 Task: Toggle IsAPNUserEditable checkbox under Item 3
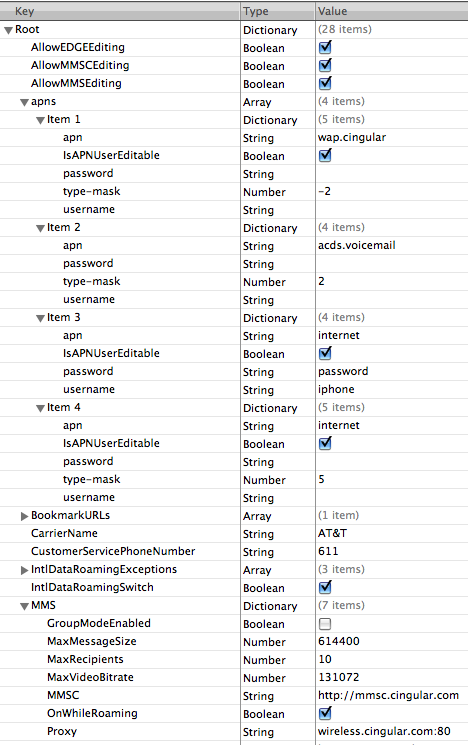click(x=325, y=353)
